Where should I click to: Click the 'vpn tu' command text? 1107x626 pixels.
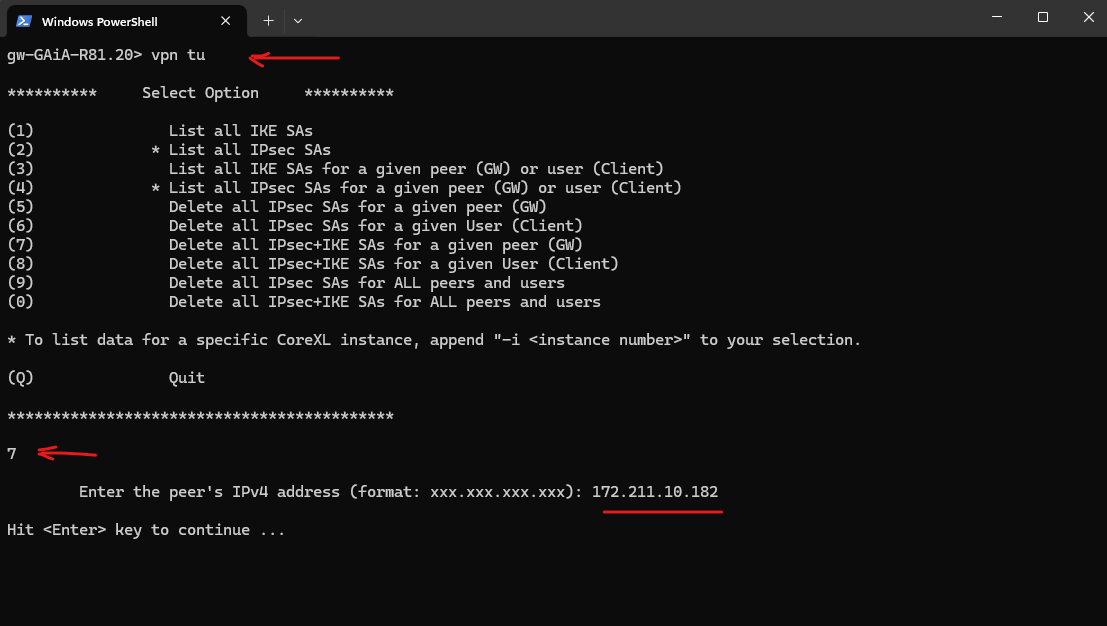[178, 55]
